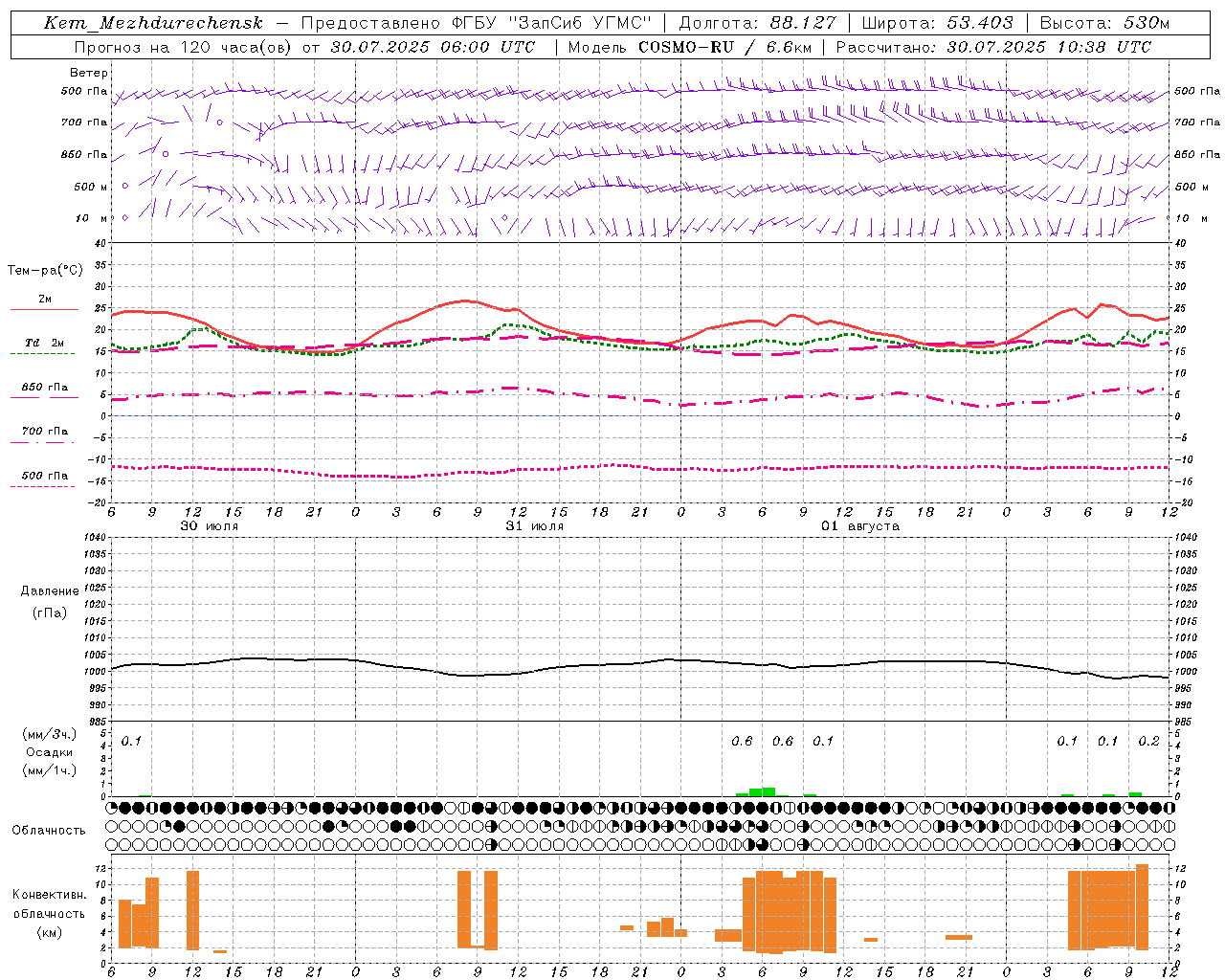The image size is (1225, 980).
Task: Click the '0.2' precipitation amount value
Action: pyautogui.click(x=1149, y=741)
